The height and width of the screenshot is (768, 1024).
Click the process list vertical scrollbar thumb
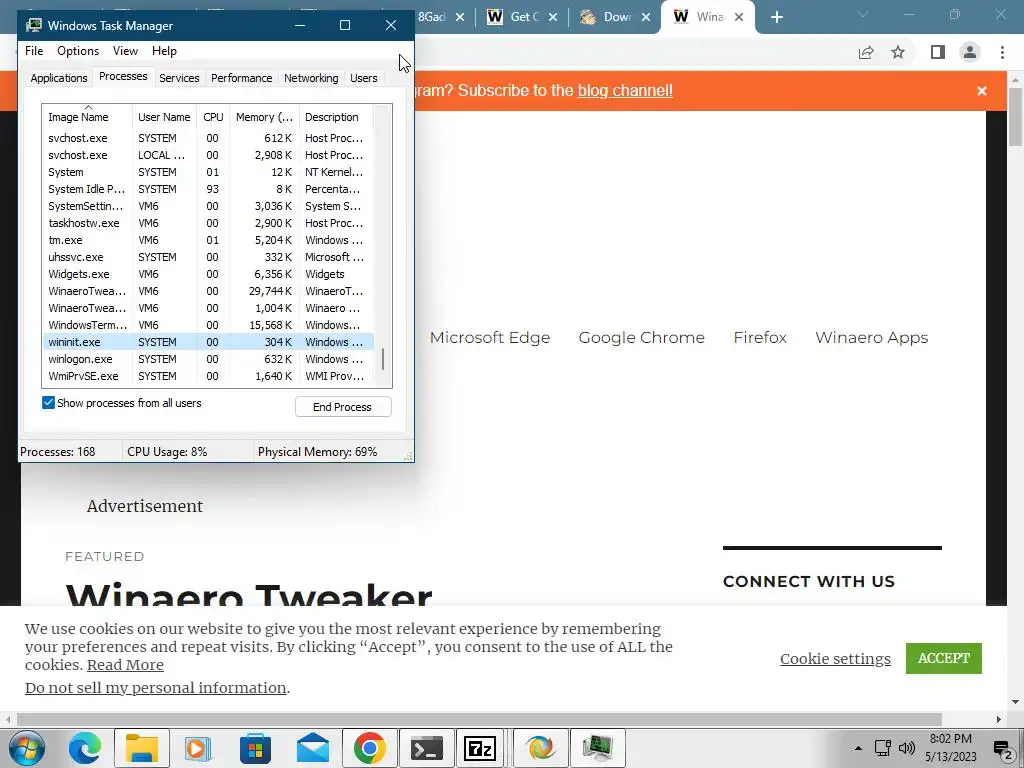click(383, 359)
